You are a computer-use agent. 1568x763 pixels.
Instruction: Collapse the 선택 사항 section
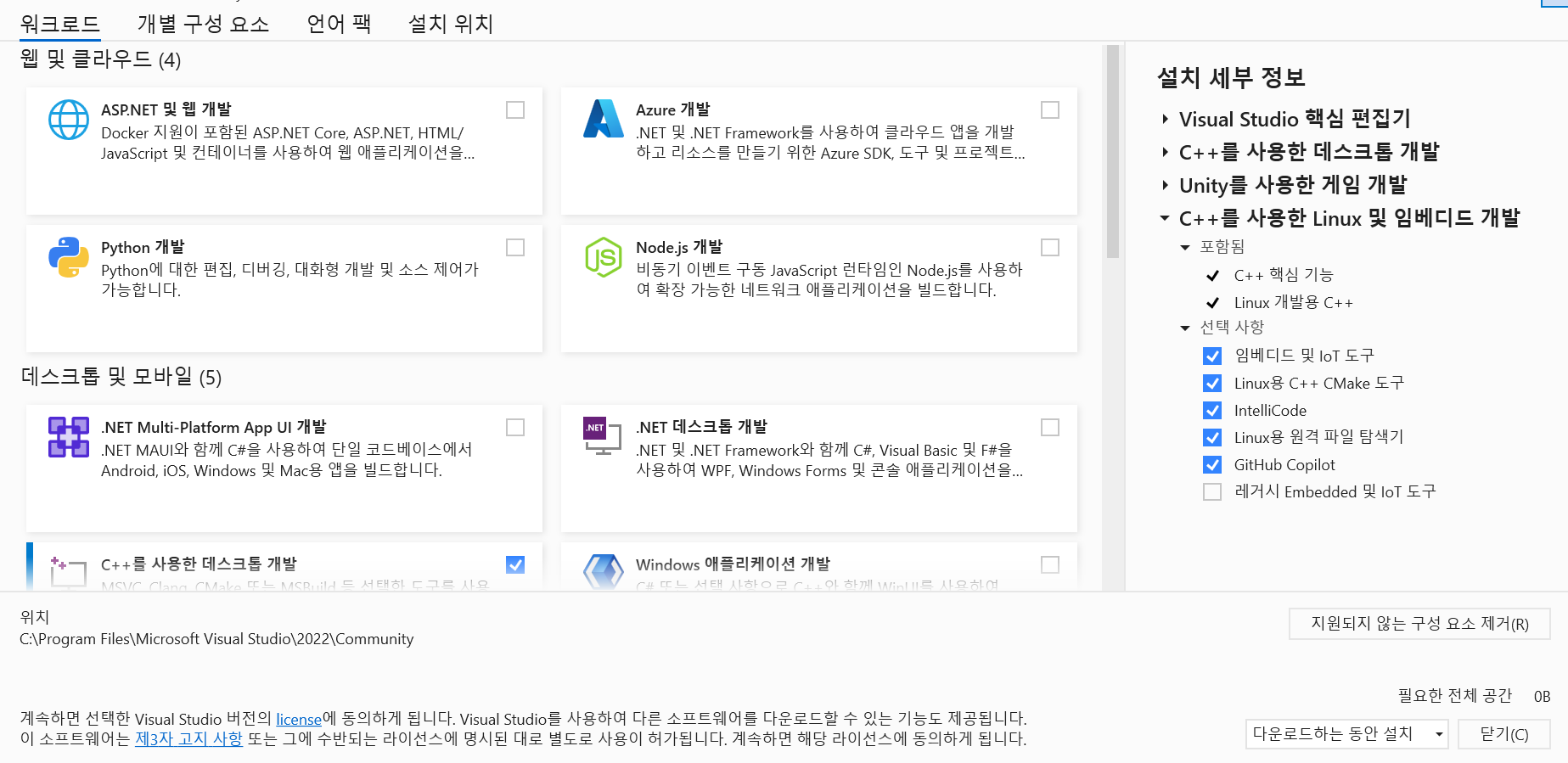(x=1186, y=328)
